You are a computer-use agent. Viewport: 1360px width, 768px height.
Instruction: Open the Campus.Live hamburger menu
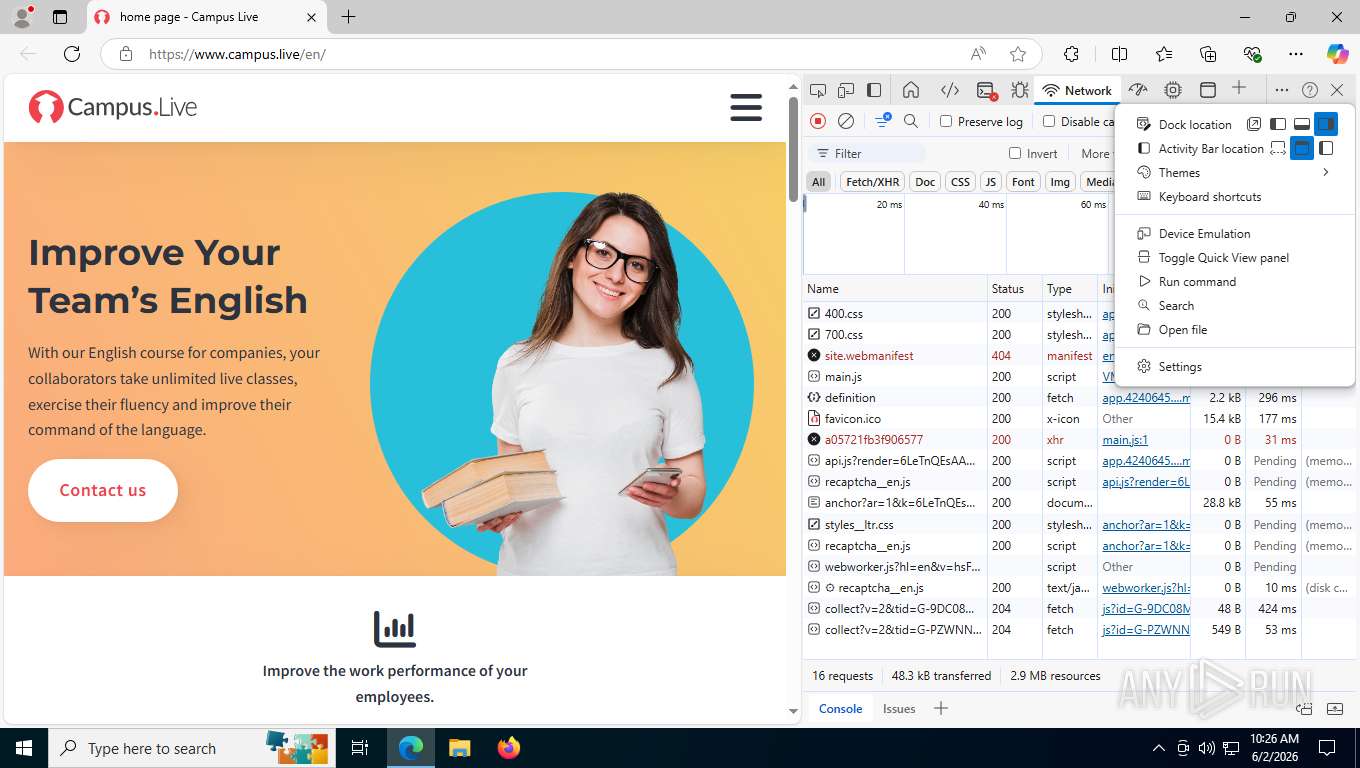coord(746,107)
